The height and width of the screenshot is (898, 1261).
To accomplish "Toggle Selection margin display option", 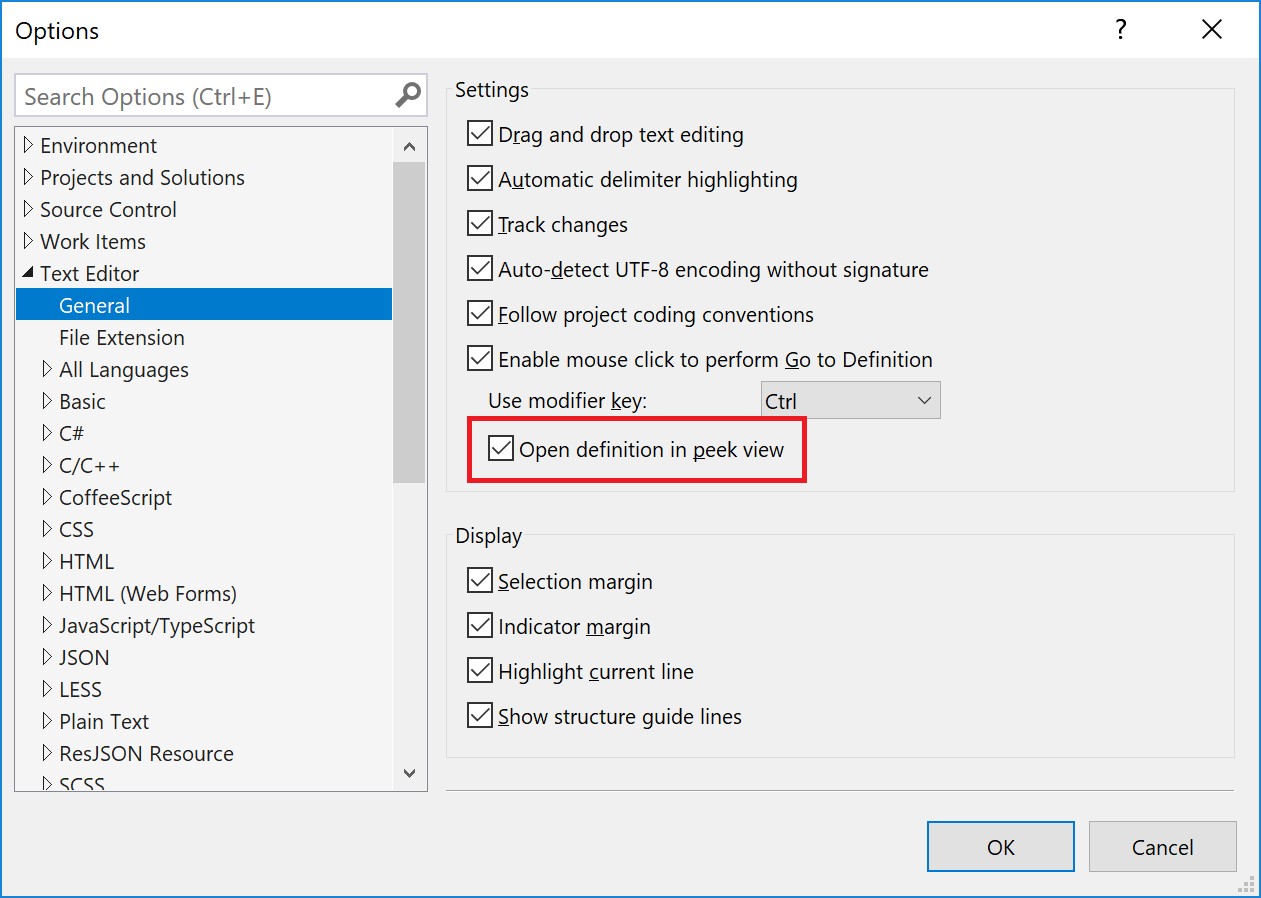I will (480, 580).
